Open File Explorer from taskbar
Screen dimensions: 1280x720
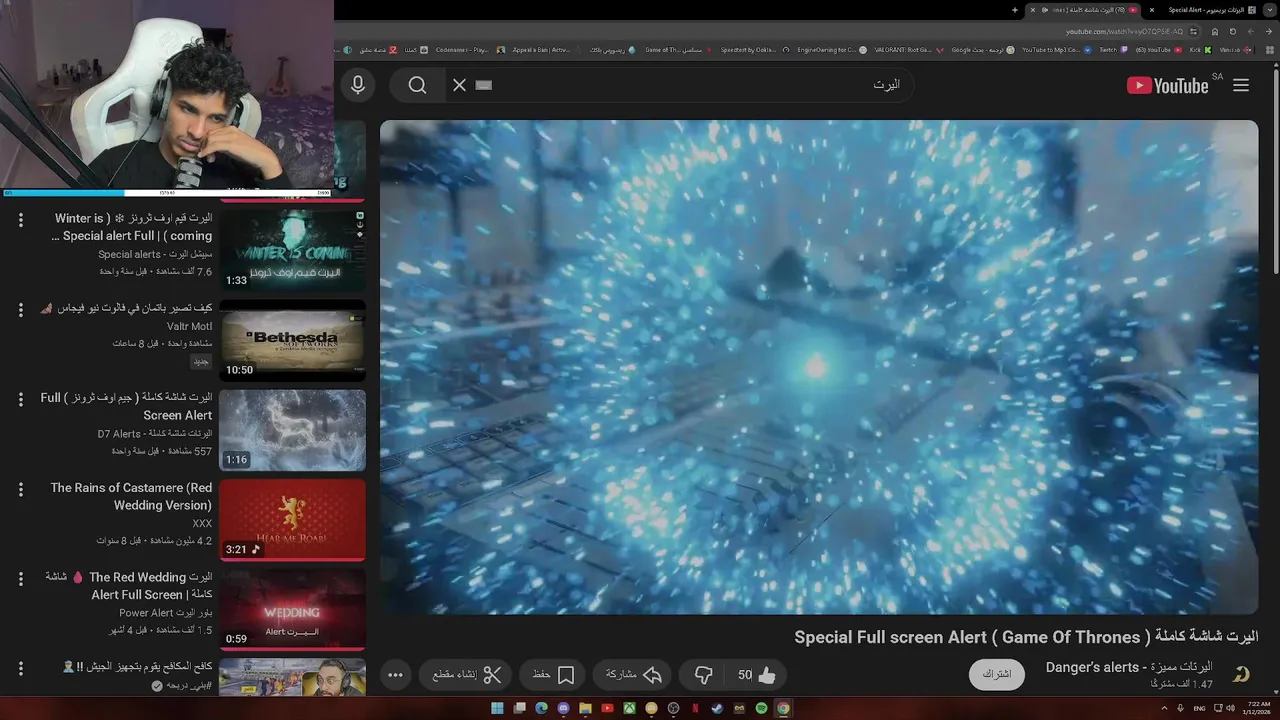coord(585,708)
